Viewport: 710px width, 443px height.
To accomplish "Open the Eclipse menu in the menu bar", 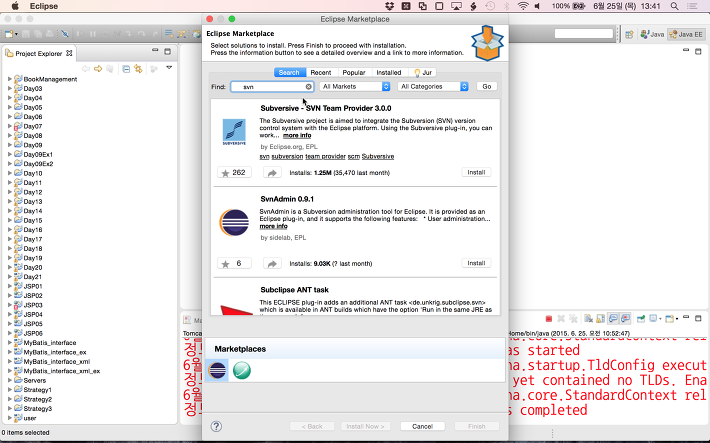I will (44, 6).
